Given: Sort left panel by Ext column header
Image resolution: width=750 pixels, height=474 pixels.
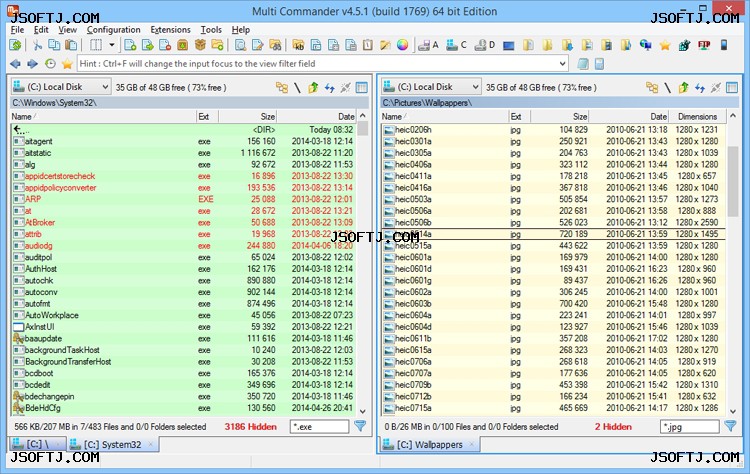Looking at the screenshot, I should pos(207,116).
